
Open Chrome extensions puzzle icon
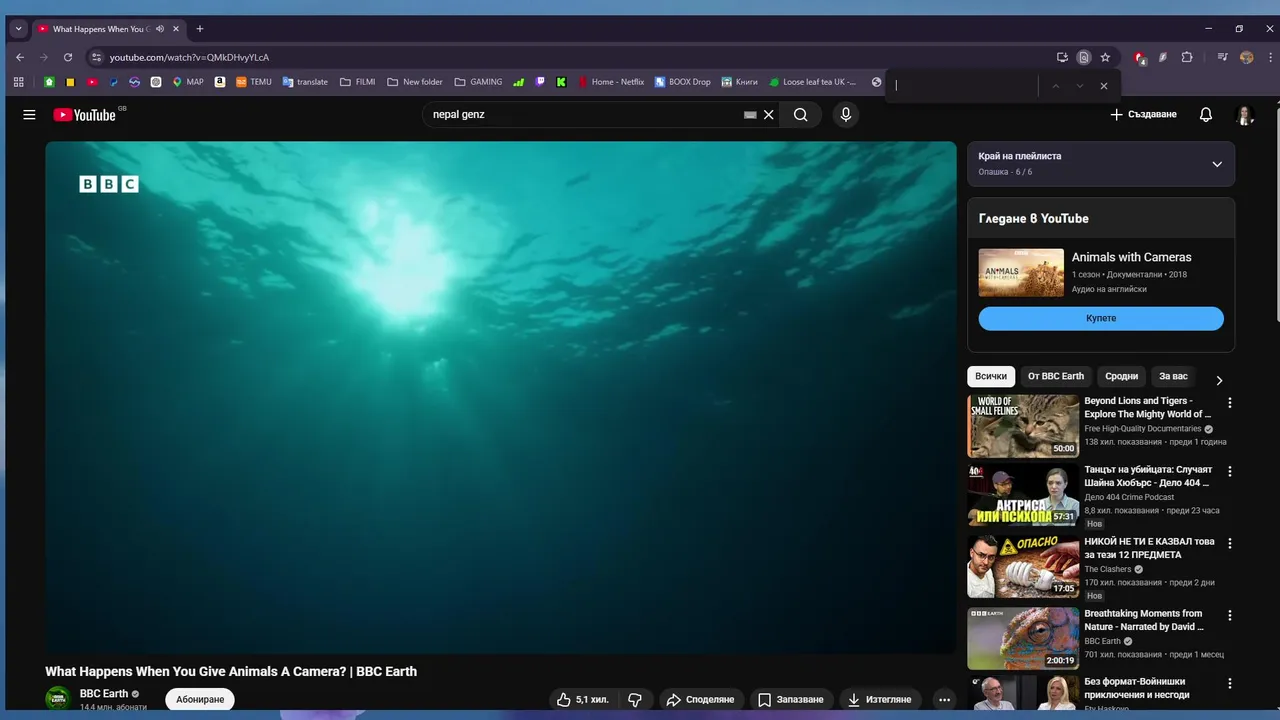point(1187,57)
